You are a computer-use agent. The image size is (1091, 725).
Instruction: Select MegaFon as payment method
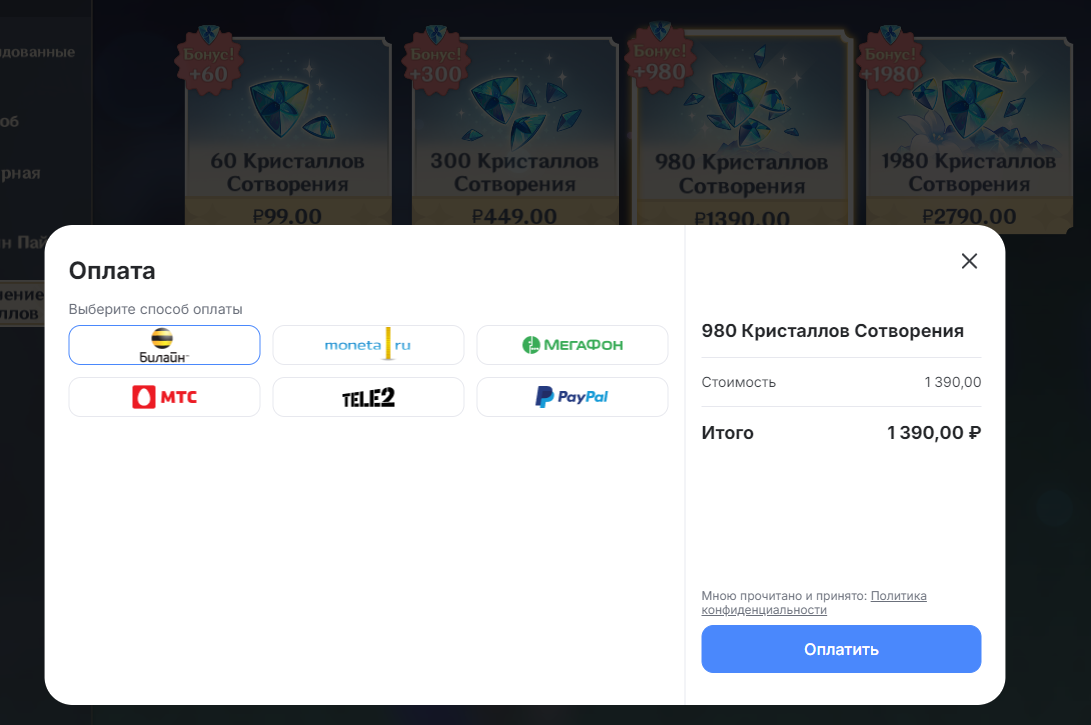tap(572, 345)
